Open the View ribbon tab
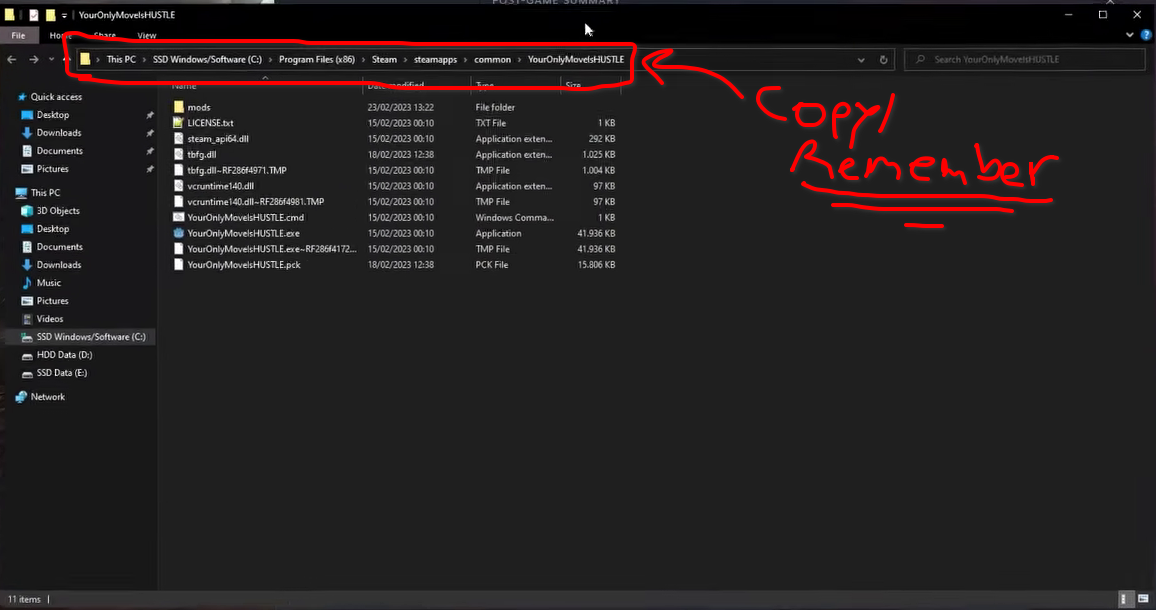The image size is (1156, 610). click(x=147, y=35)
